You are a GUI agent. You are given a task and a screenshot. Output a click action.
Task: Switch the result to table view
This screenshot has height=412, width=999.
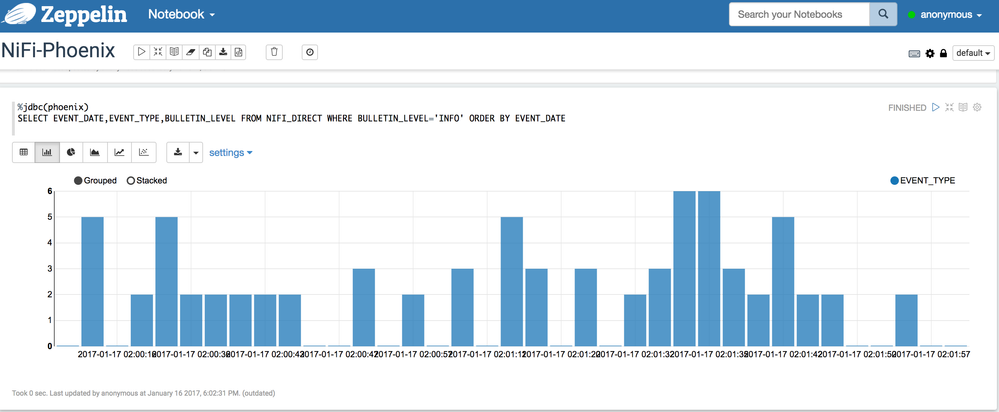pos(23,152)
